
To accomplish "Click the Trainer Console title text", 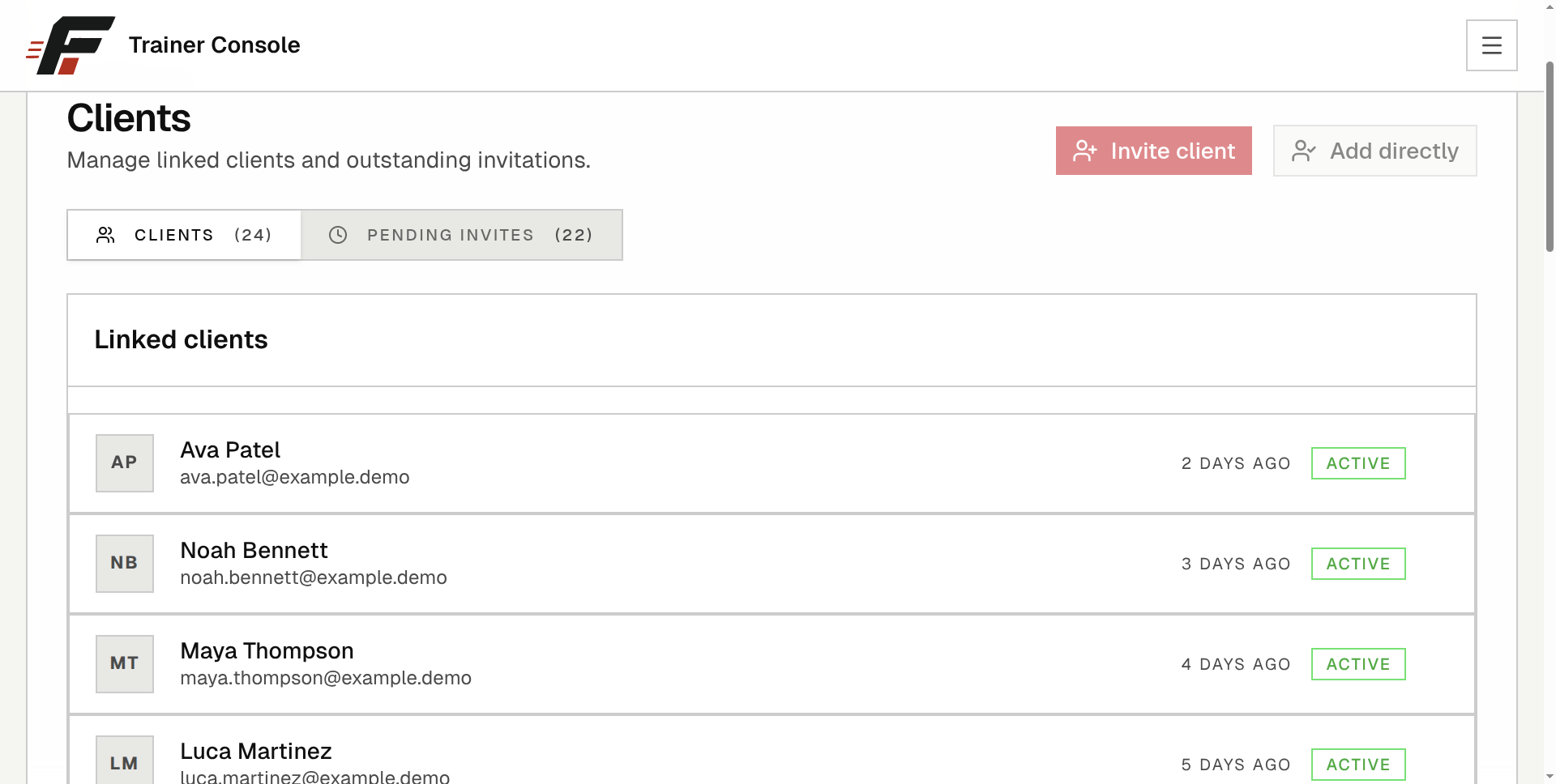I will (215, 45).
